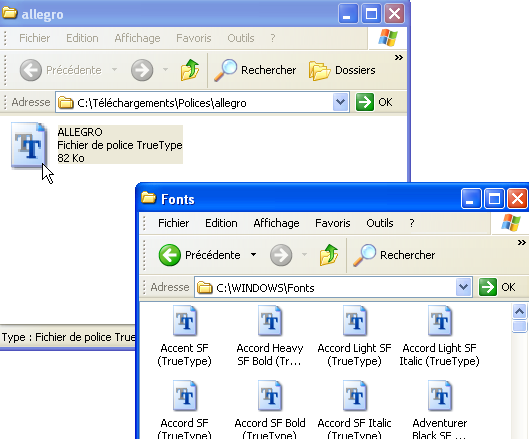This screenshot has height=439, width=529.
Task: Select the Accord SF Bold font icon
Action: pos(270,395)
